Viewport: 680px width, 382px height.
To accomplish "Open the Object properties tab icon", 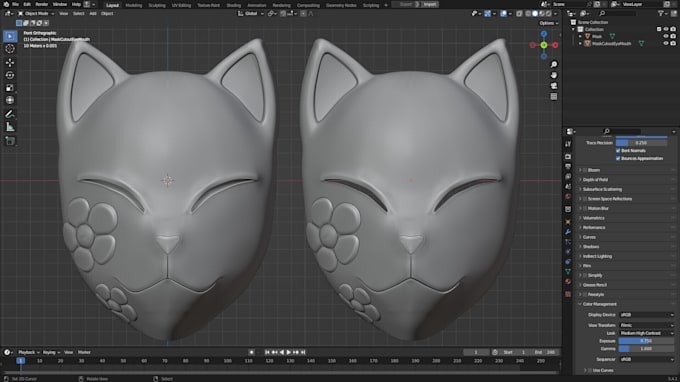I will (x=568, y=222).
